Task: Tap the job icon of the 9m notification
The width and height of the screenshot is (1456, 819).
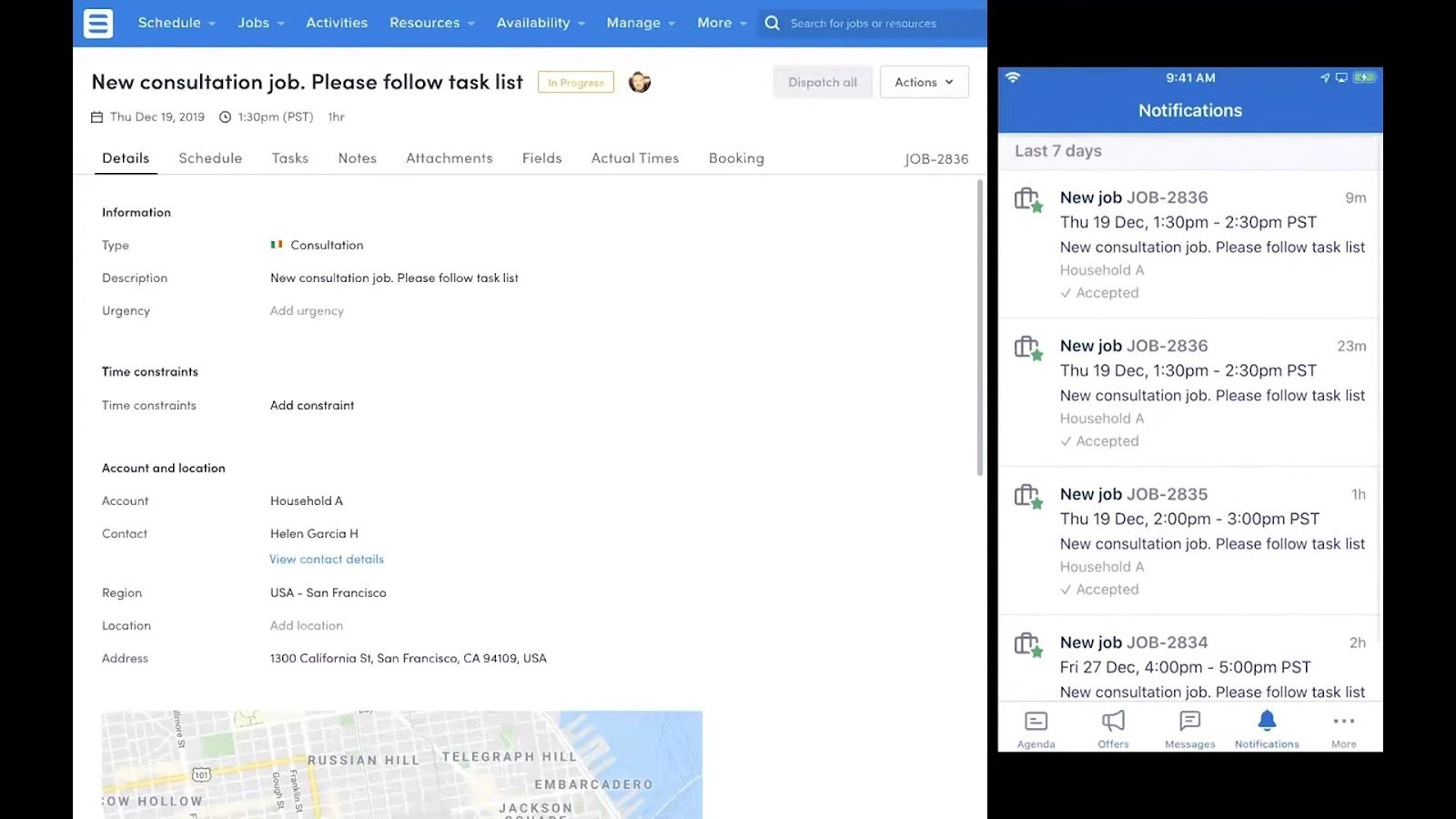Action: (x=1028, y=199)
